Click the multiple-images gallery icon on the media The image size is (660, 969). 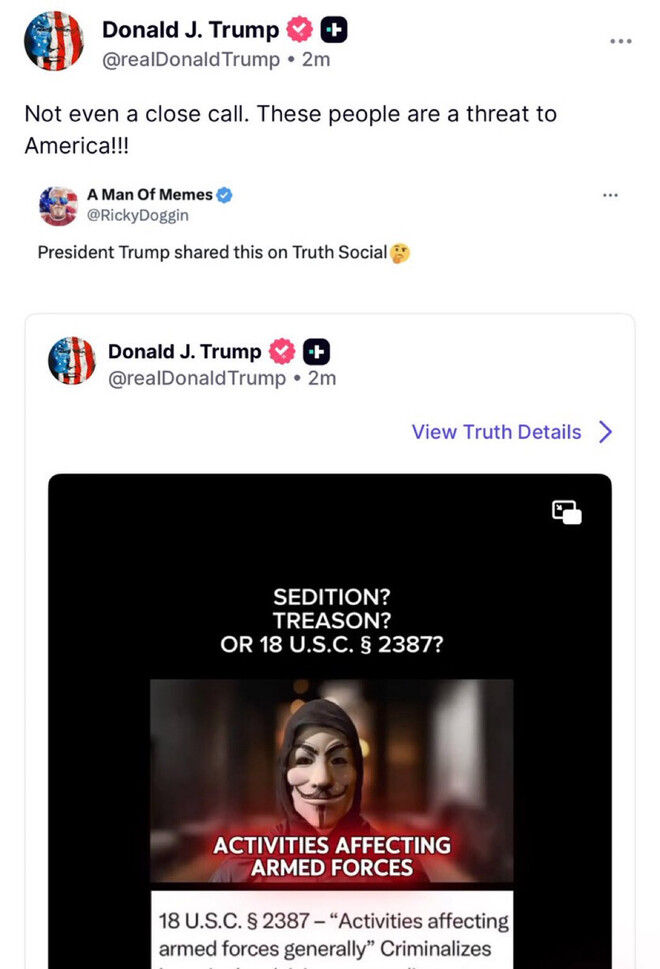[566, 512]
